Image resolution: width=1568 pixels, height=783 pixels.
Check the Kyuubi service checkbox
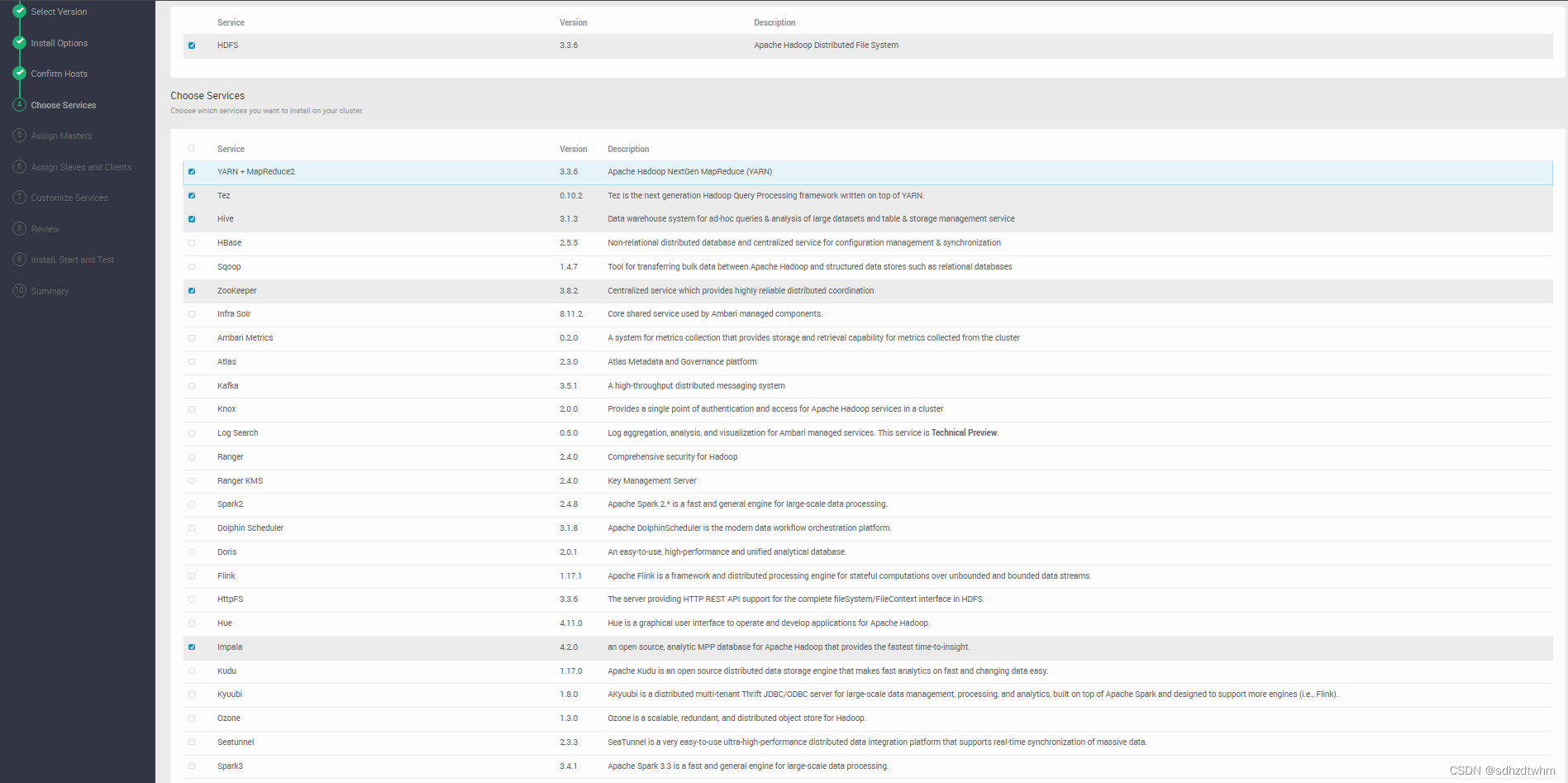click(x=192, y=695)
